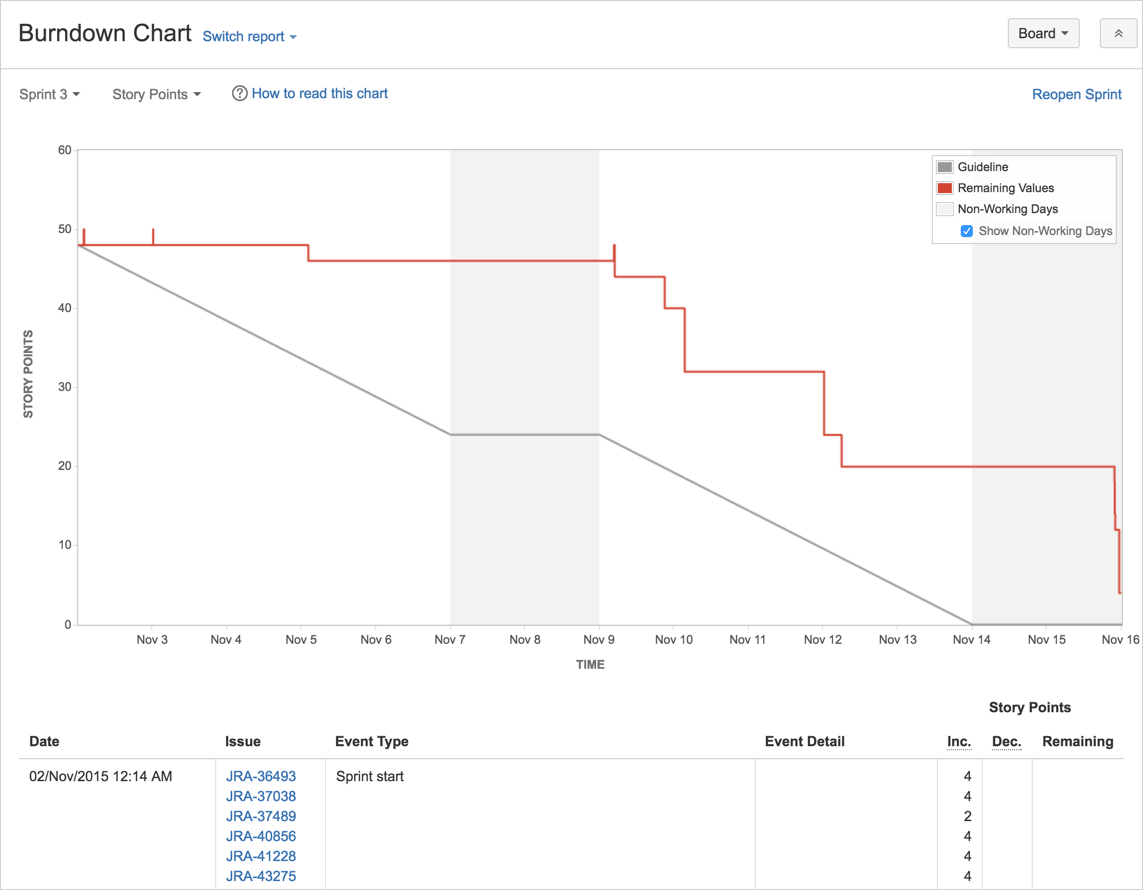
Task: Select the Inc. column header
Action: click(x=959, y=741)
